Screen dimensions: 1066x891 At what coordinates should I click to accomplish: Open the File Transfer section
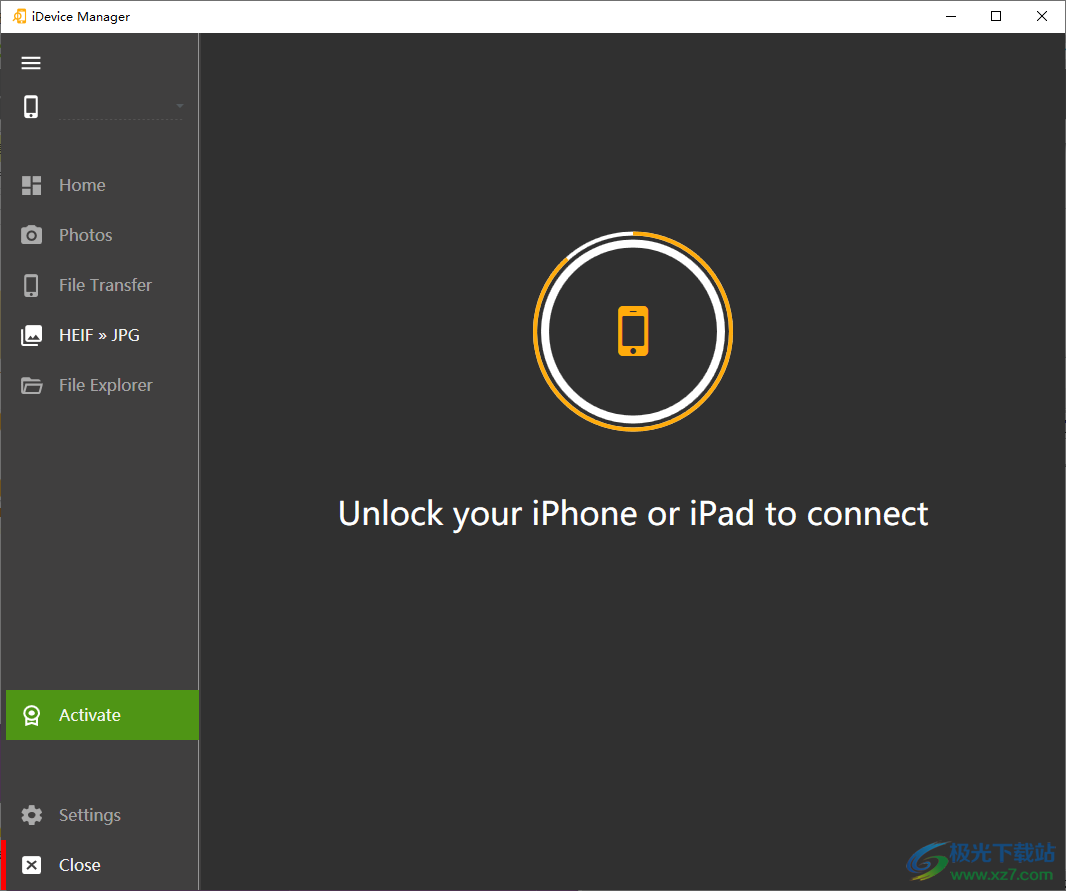pos(105,285)
